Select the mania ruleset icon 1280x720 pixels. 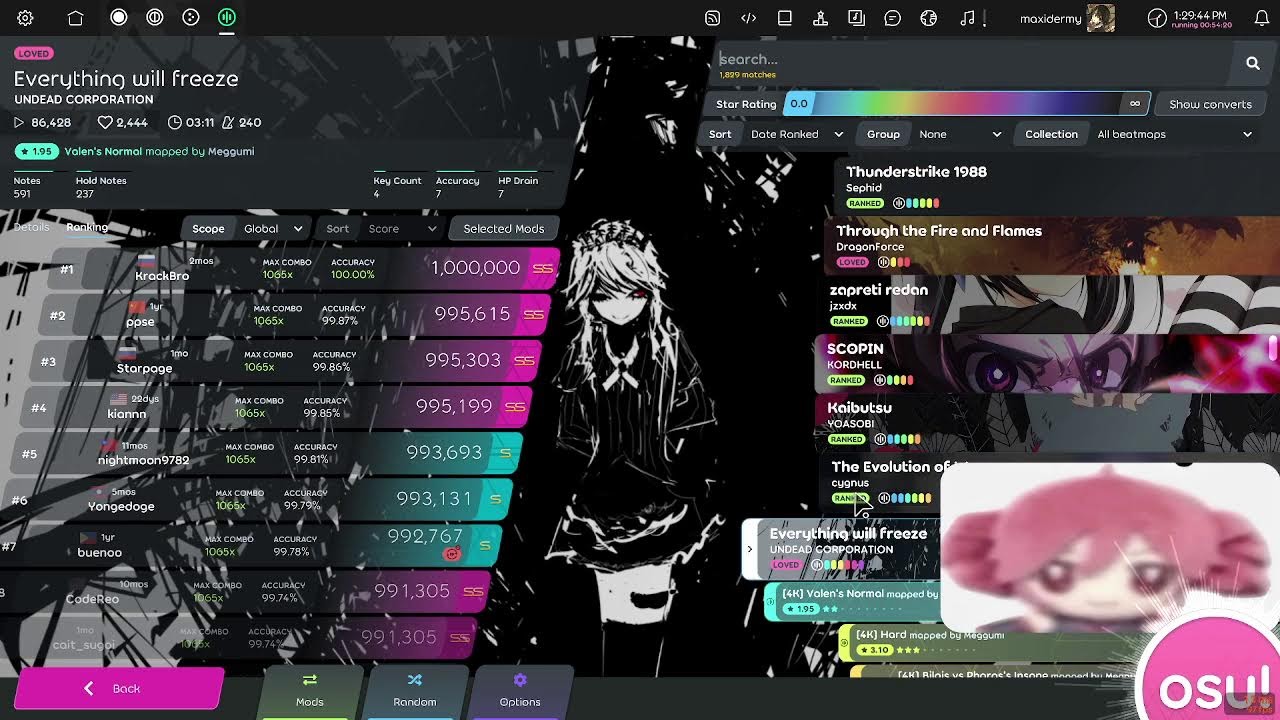(x=227, y=17)
